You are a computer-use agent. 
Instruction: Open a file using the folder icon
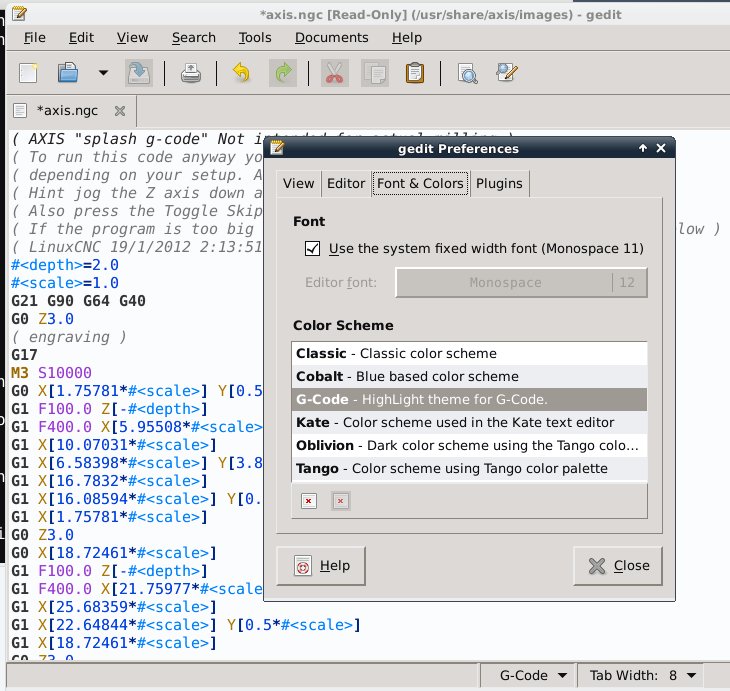point(68,73)
